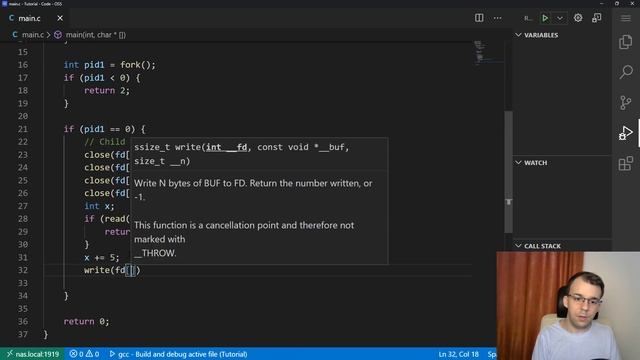The height and width of the screenshot is (360, 640).
Task: Open launch.json via the gear icon
Action: pyautogui.click(x=578, y=18)
